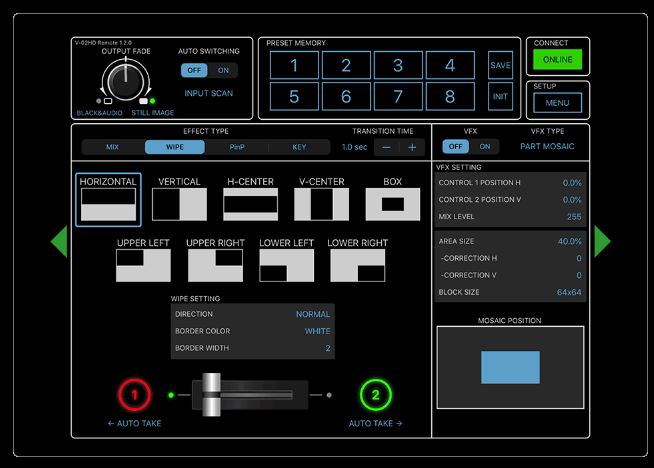Click the AUTO TAKE → label
This screenshot has height=468, width=654.
[x=375, y=423]
